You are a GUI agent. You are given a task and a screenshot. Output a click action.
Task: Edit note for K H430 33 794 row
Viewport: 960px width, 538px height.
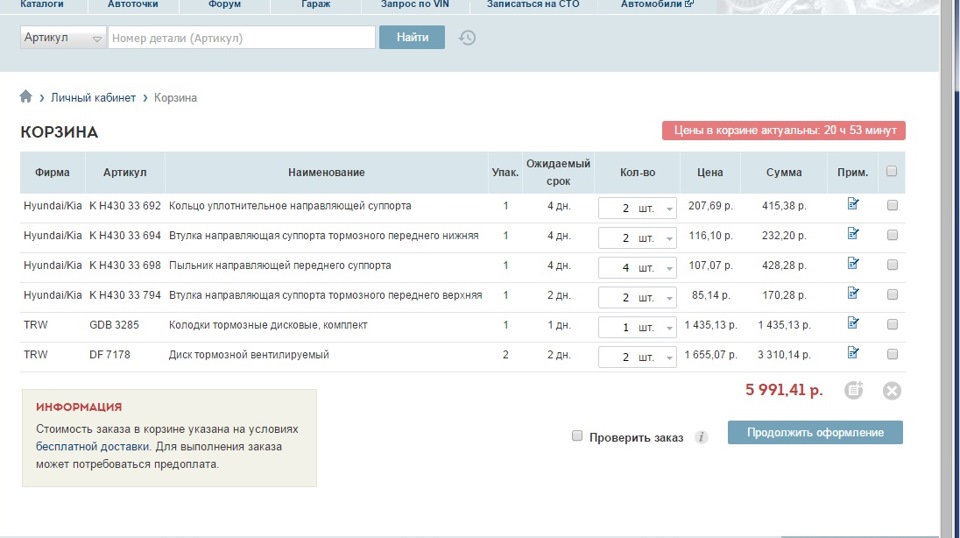pyautogui.click(x=853, y=293)
